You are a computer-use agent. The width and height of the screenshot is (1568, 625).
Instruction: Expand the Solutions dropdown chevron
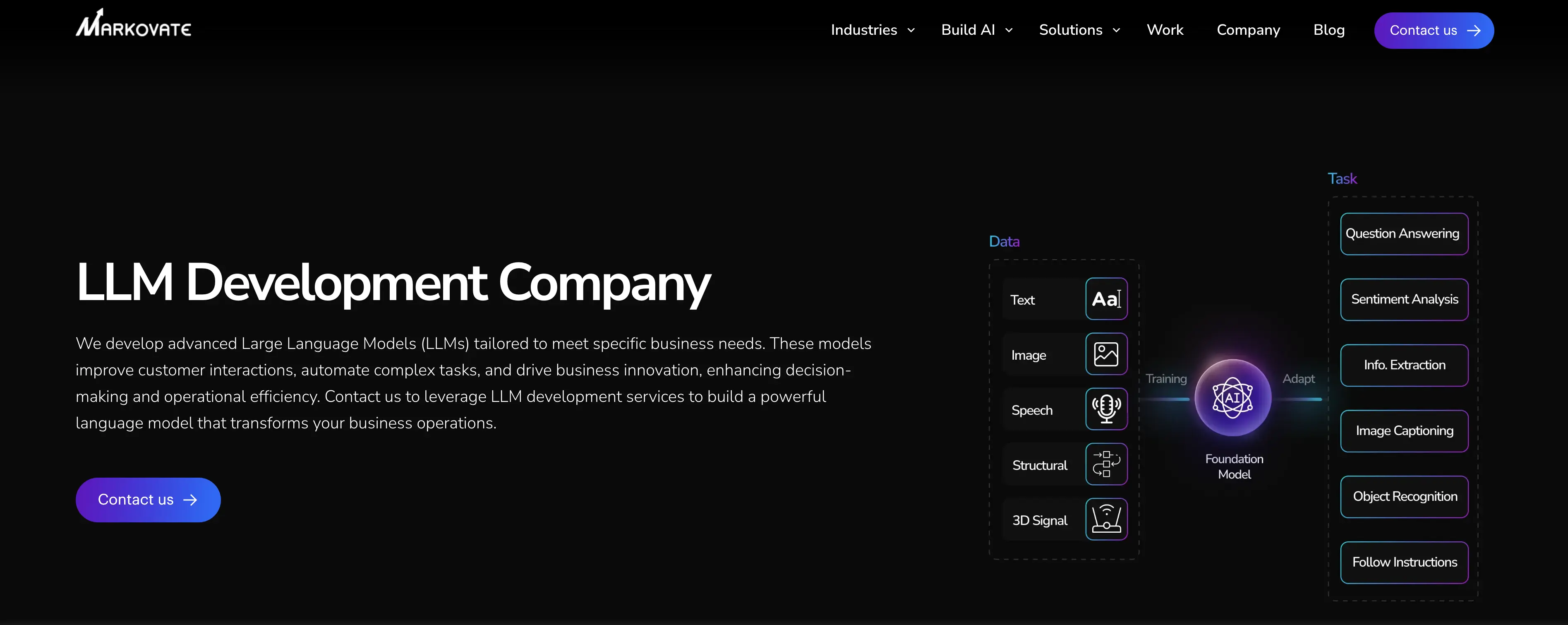point(1116,31)
